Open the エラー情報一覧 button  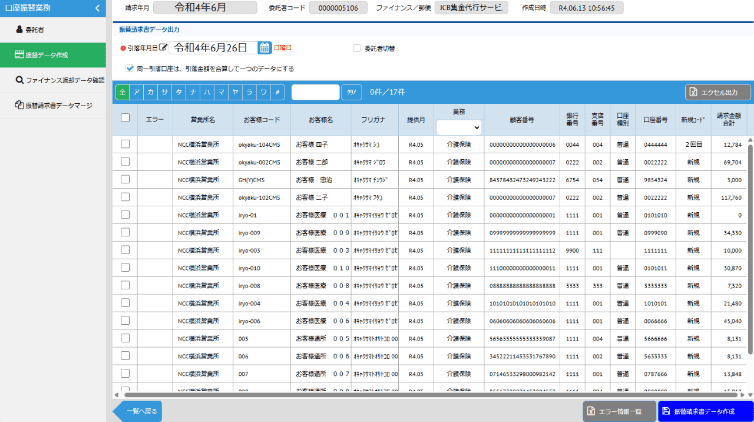619,411
